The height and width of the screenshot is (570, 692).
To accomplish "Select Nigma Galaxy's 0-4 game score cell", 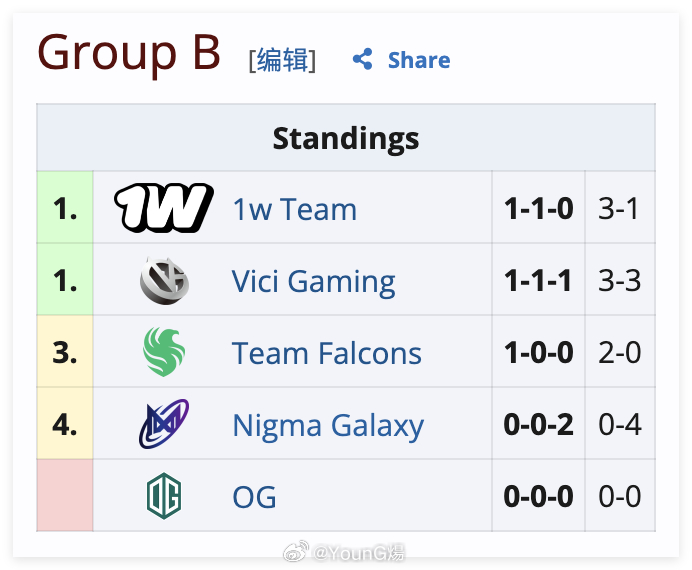I will click(x=620, y=424).
